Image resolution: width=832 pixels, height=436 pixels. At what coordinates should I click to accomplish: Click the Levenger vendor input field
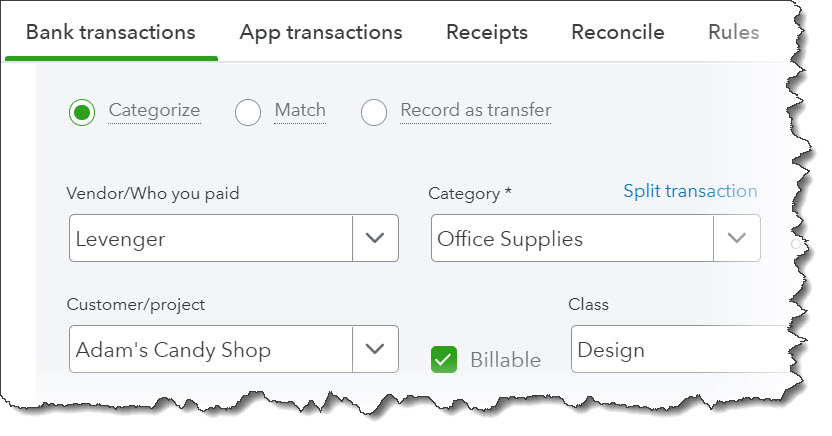point(210,239)
